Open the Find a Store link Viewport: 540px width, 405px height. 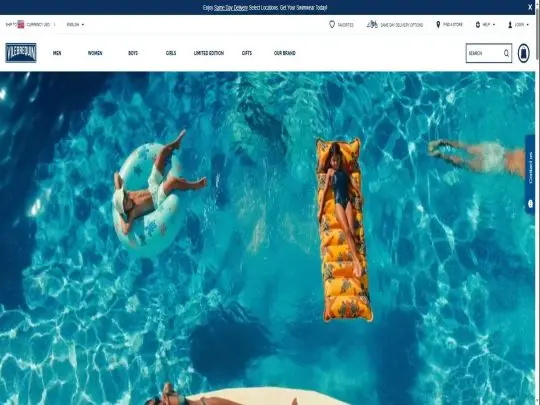click(x=453, y=24)
